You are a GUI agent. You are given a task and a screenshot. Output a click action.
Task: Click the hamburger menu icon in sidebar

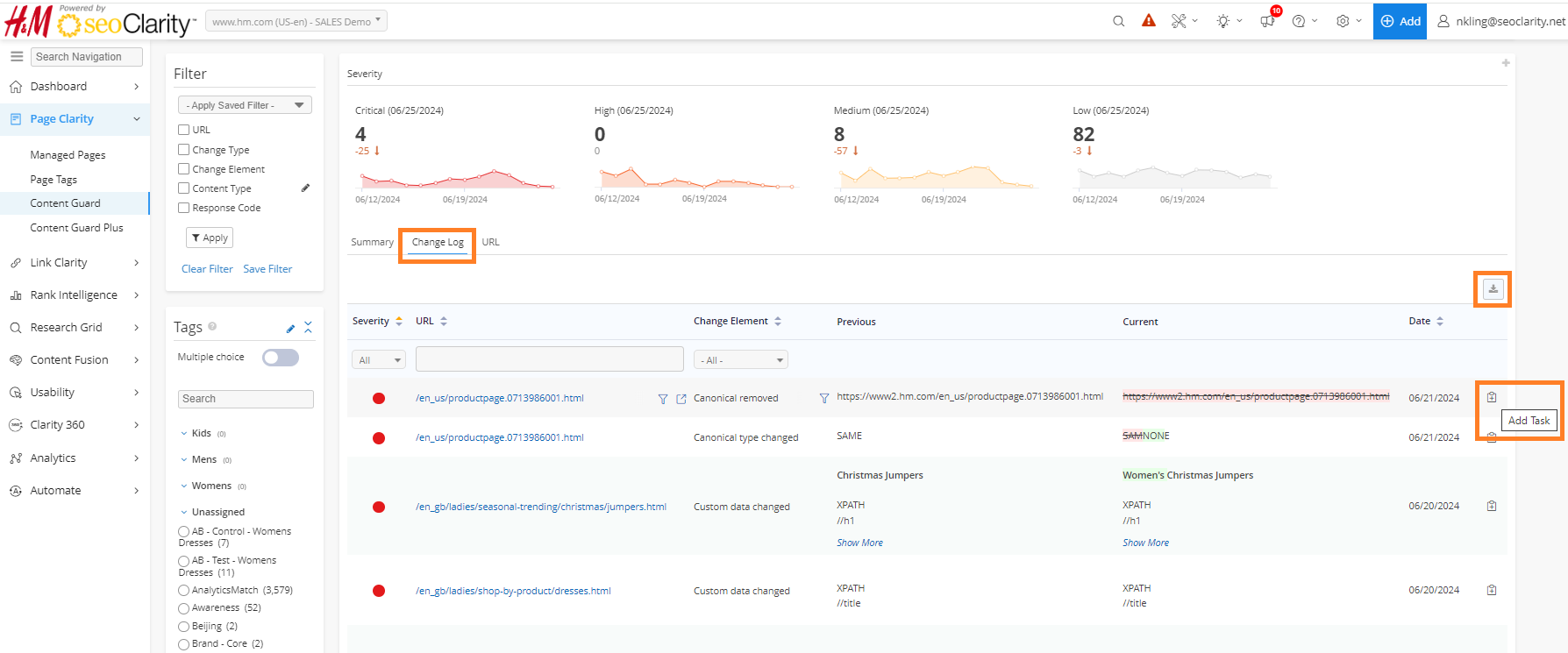[x=17, y=56]
